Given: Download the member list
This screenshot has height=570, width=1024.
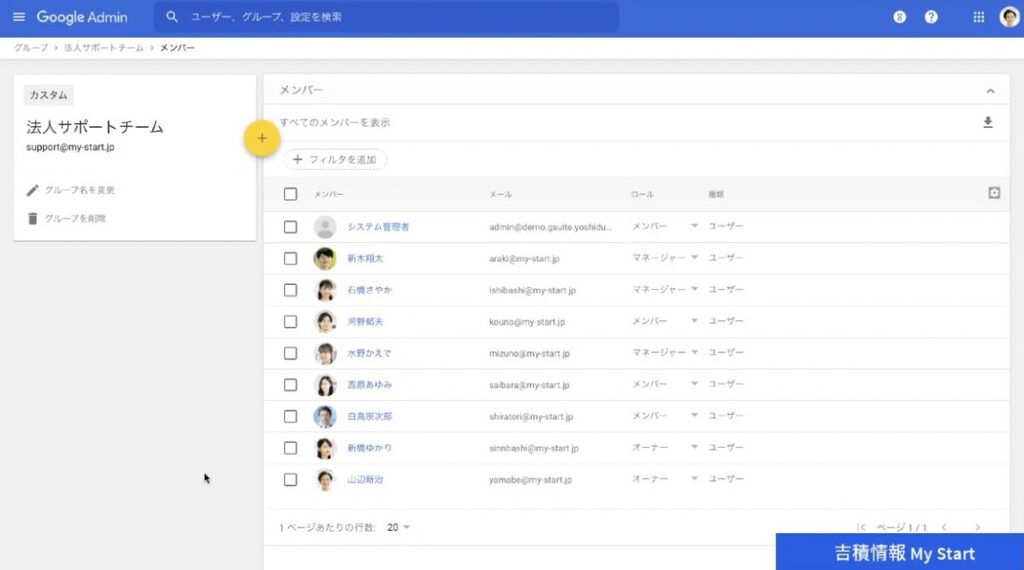Looking at the screenshot, I should point(988,122).
